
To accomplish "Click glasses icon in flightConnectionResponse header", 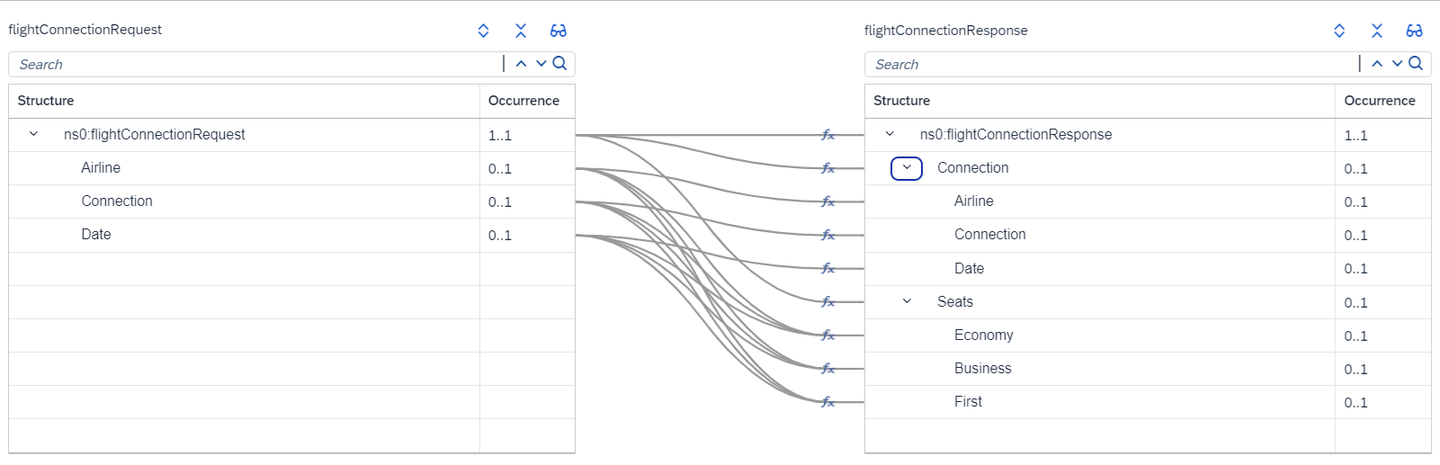I will tap(1414, 30).
